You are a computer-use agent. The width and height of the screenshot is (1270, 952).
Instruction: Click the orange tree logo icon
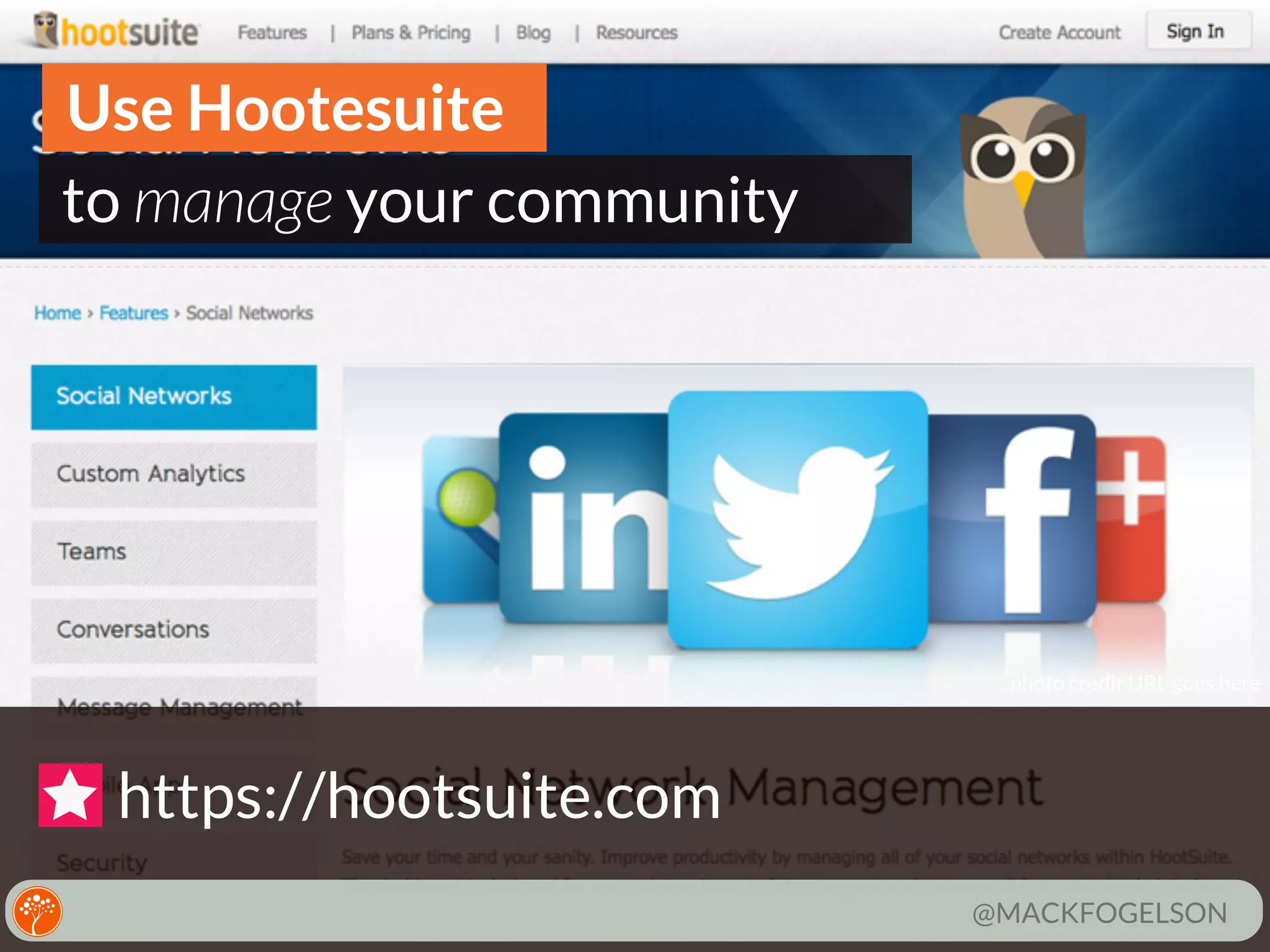[x=38, y=912]
